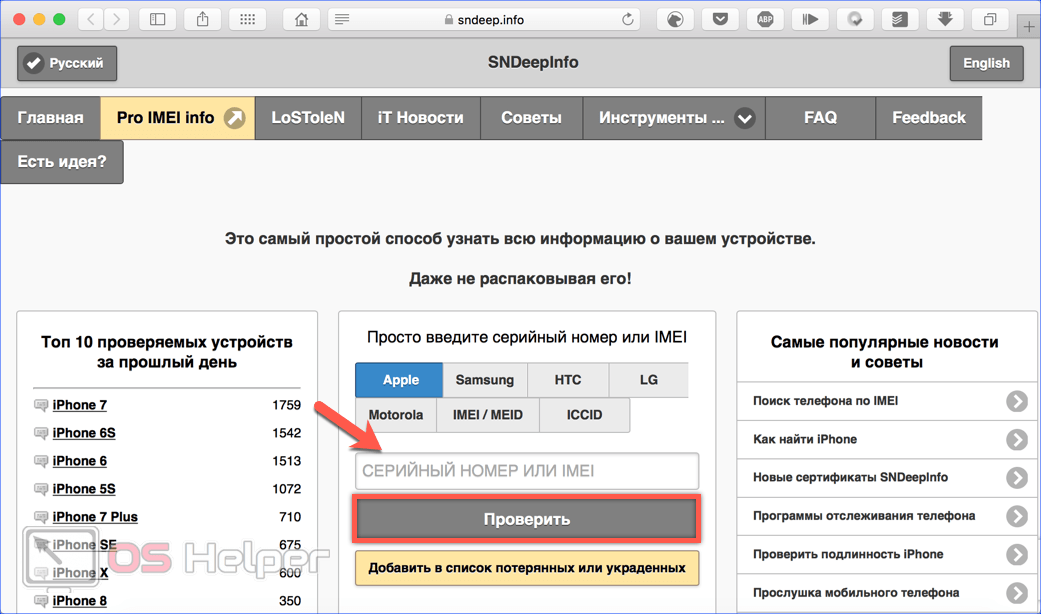Add to lost or stolen list button
The height and width of the screenshot is (614, 1041).
point(527,568)
